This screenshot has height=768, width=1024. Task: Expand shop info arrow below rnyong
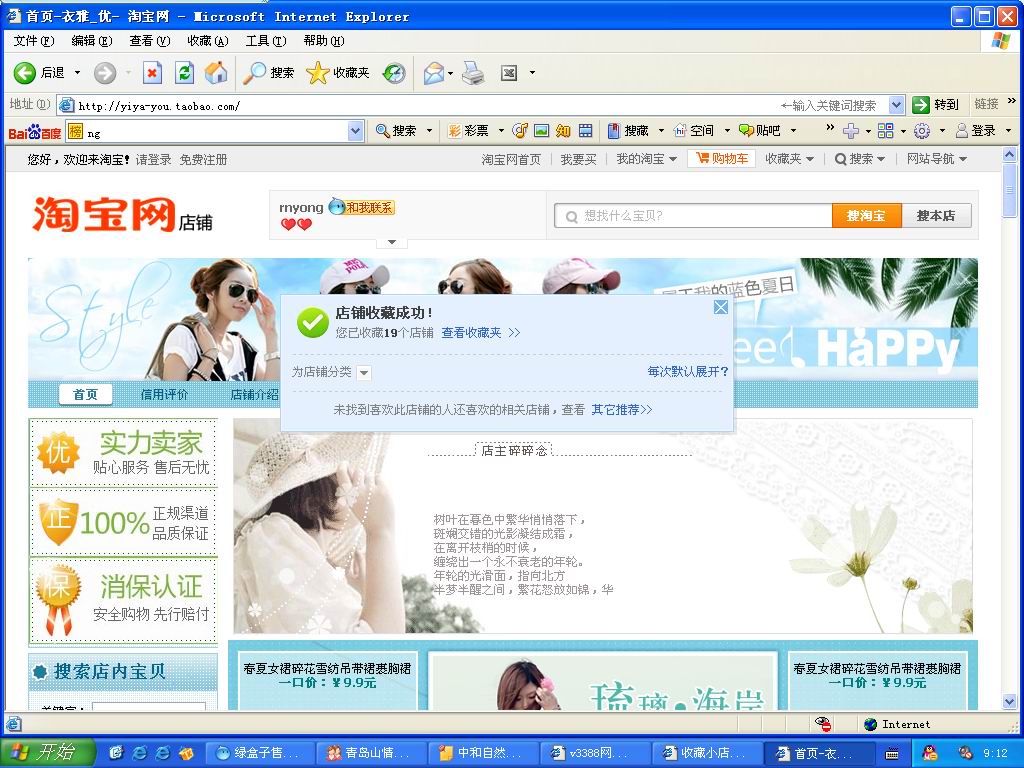[x=392, y=242]
